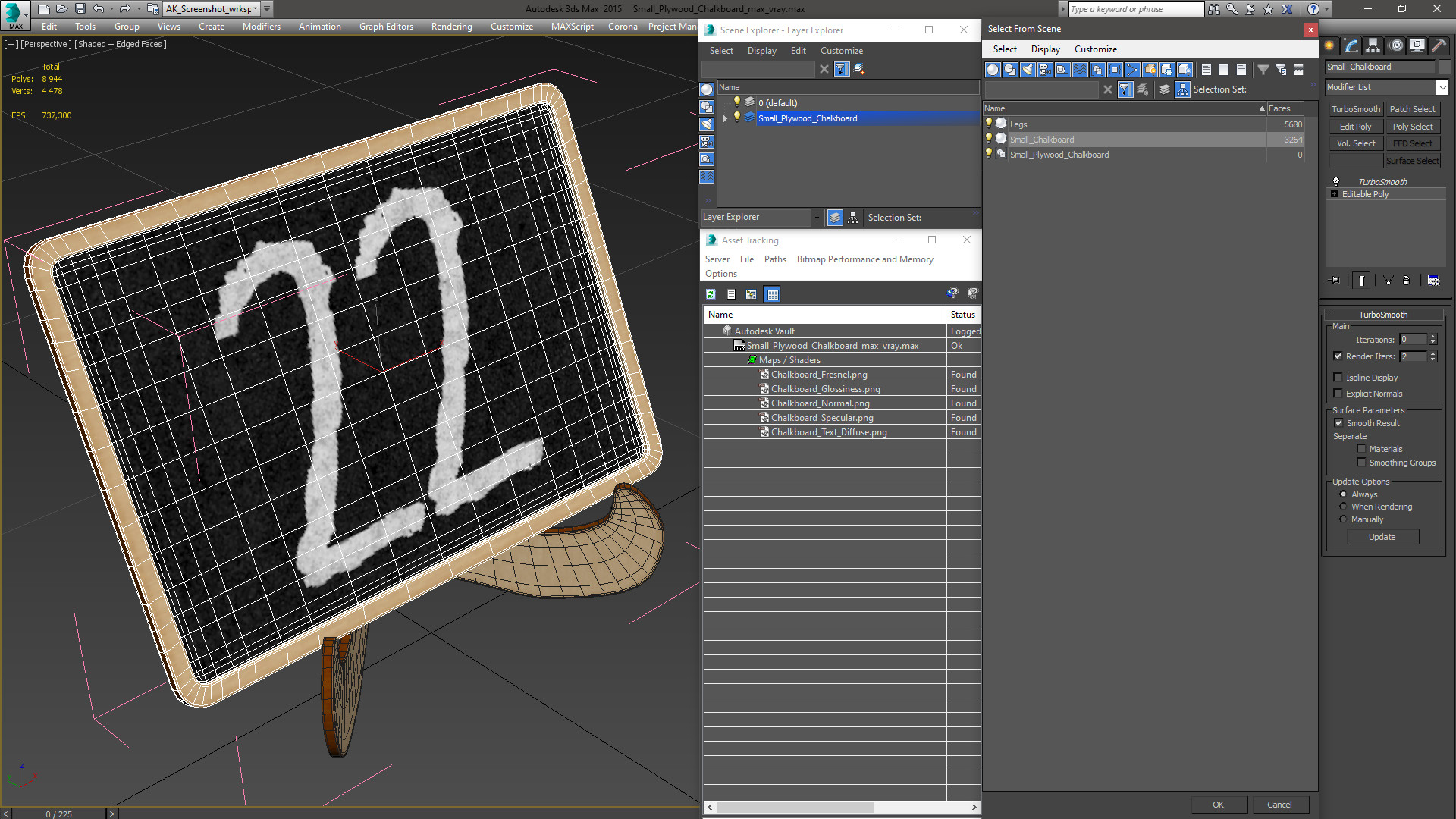Open the Utilities hammer tab
The width and height of the screenshot is (1456, 819).
(1439, 45)
